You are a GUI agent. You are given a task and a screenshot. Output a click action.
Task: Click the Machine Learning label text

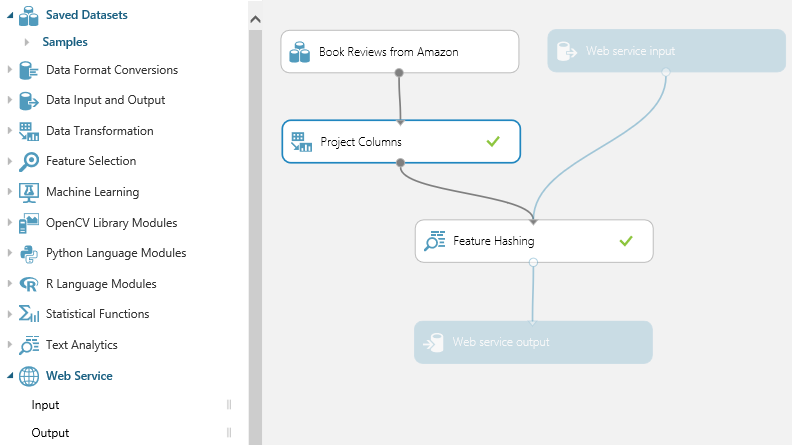(x=92, y=192)
